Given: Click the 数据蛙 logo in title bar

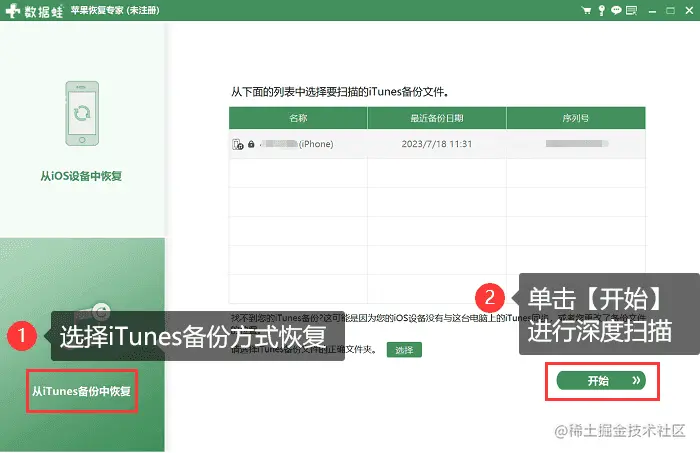Looking at the screenshot, I should (34, 10).
